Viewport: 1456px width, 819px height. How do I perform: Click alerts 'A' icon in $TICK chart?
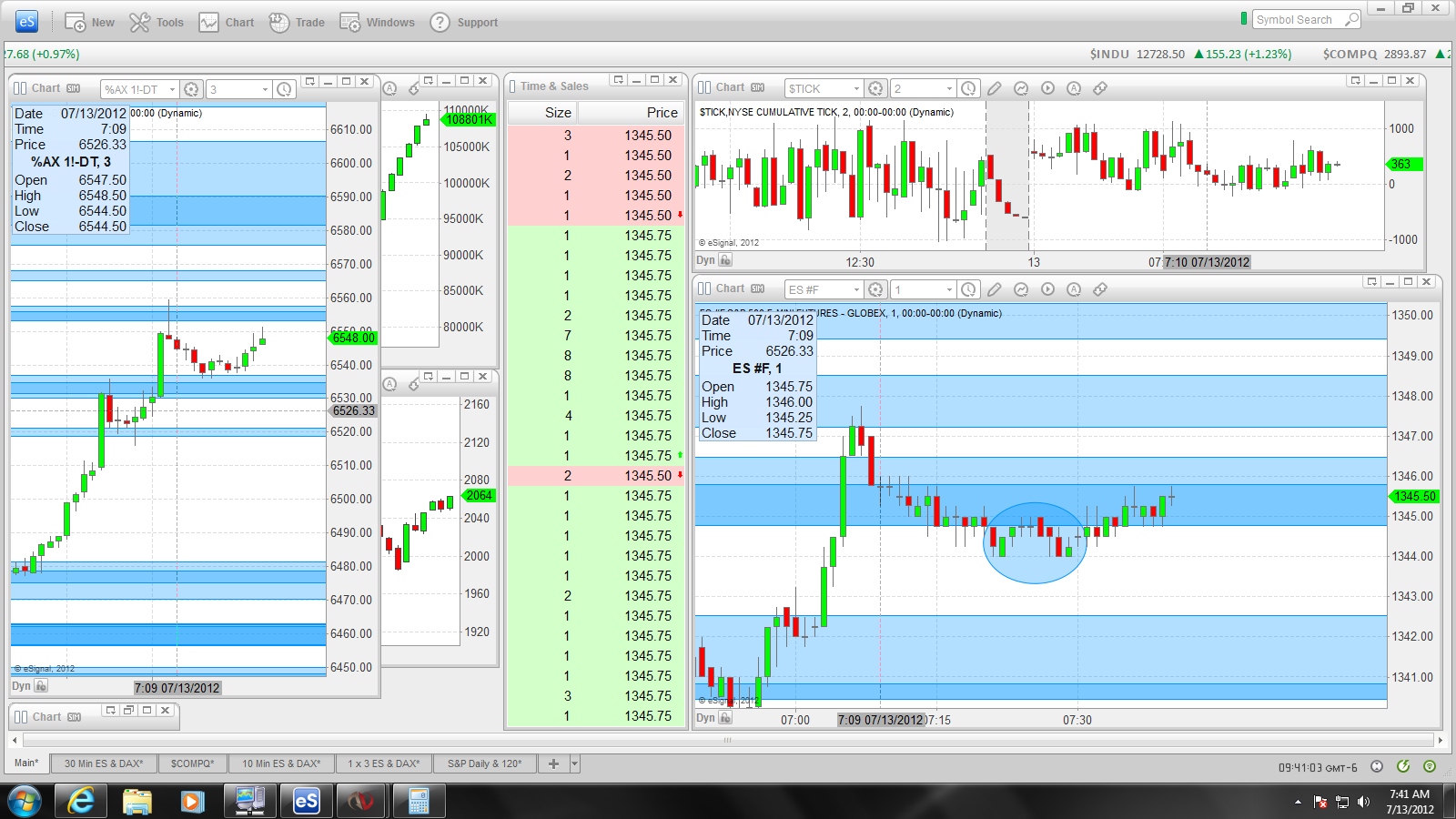[1074, 88]
